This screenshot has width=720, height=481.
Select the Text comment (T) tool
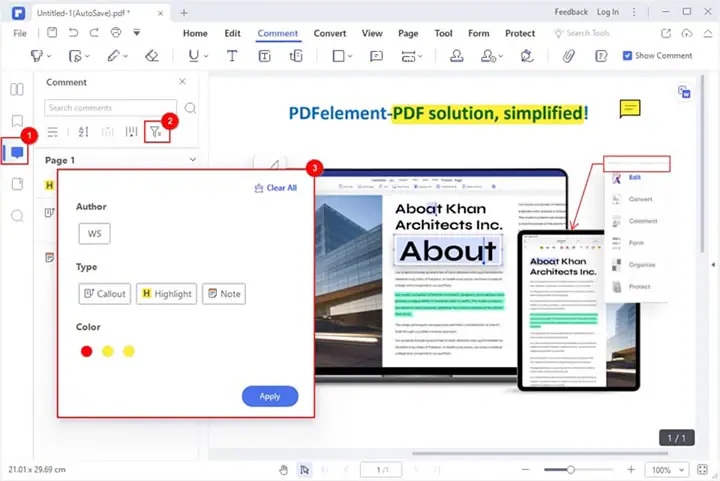click(232, 56)
